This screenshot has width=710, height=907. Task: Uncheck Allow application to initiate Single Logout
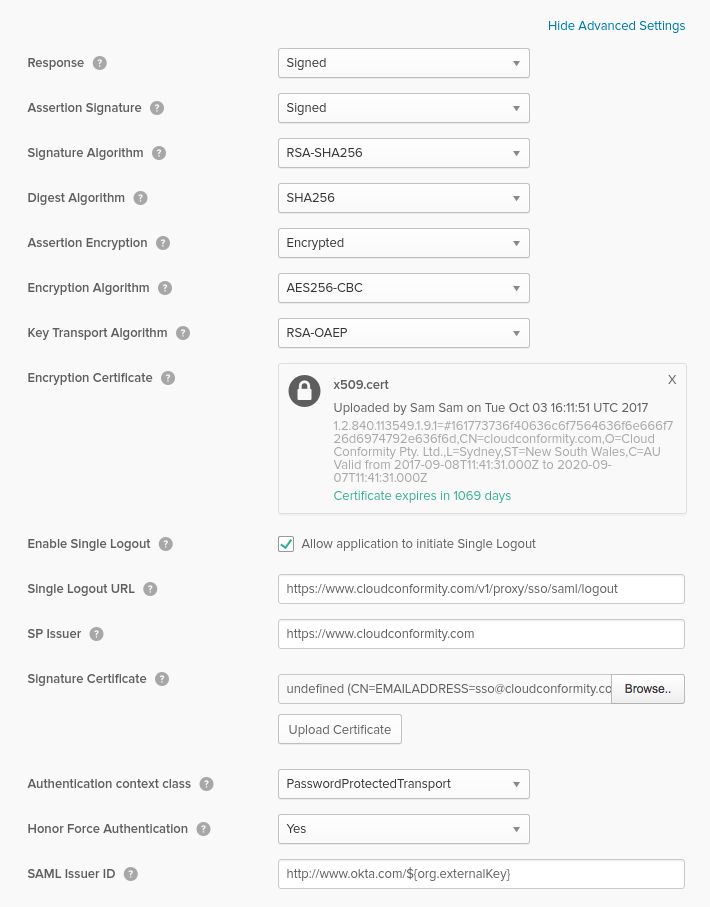[286, 544]
